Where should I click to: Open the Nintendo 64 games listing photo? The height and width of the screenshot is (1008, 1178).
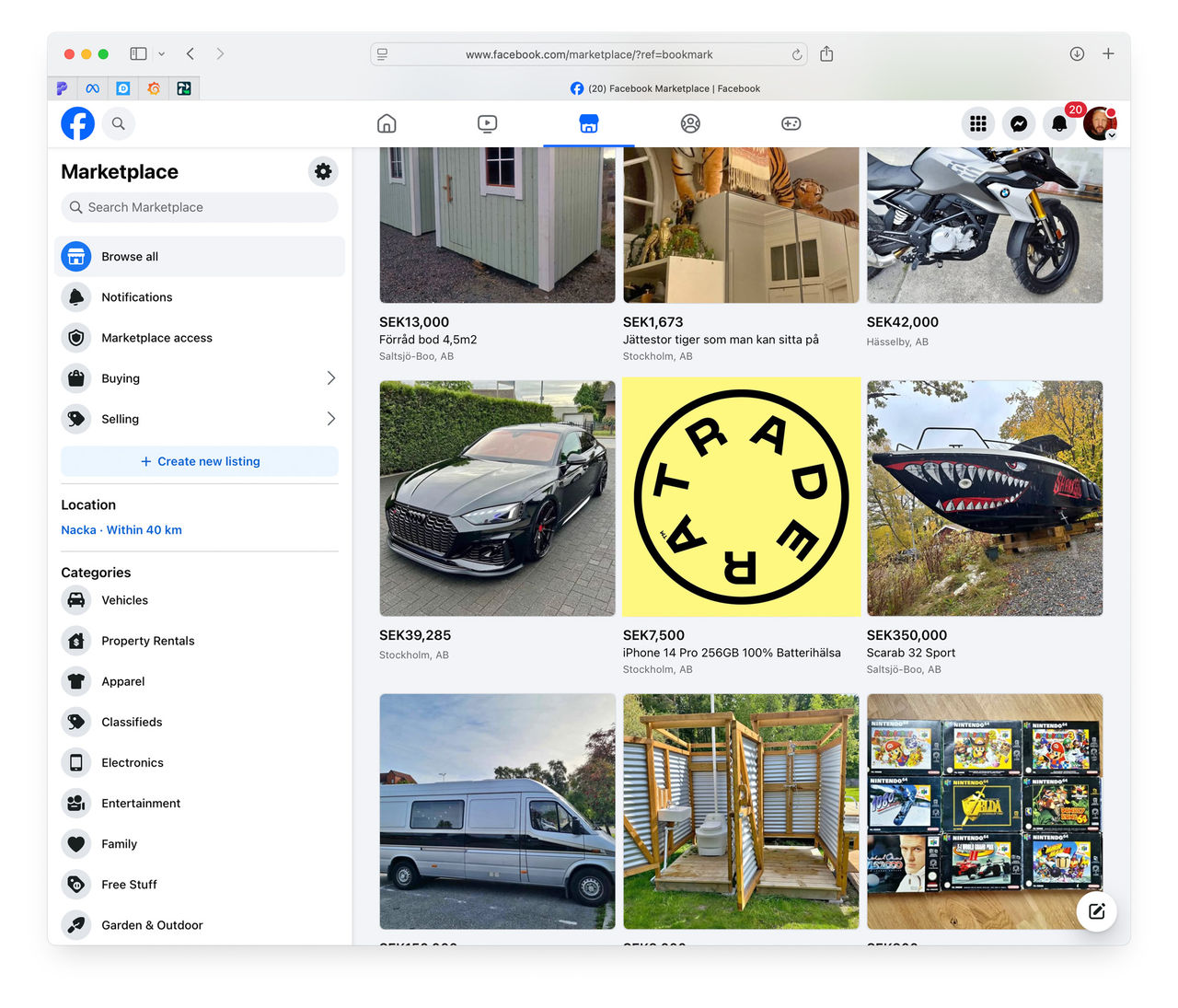pyautogui.click(x=985, y=811)
